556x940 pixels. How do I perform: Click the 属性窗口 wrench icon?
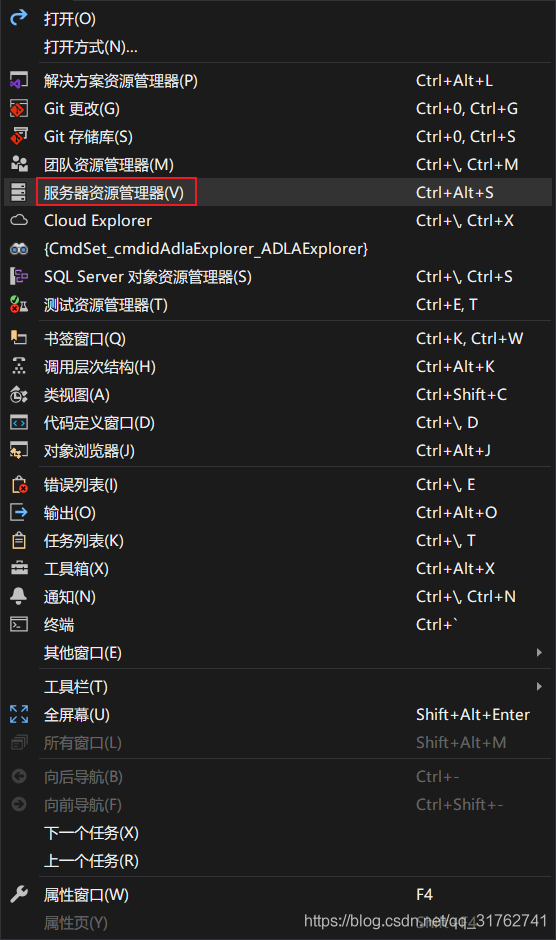[19, 894]
